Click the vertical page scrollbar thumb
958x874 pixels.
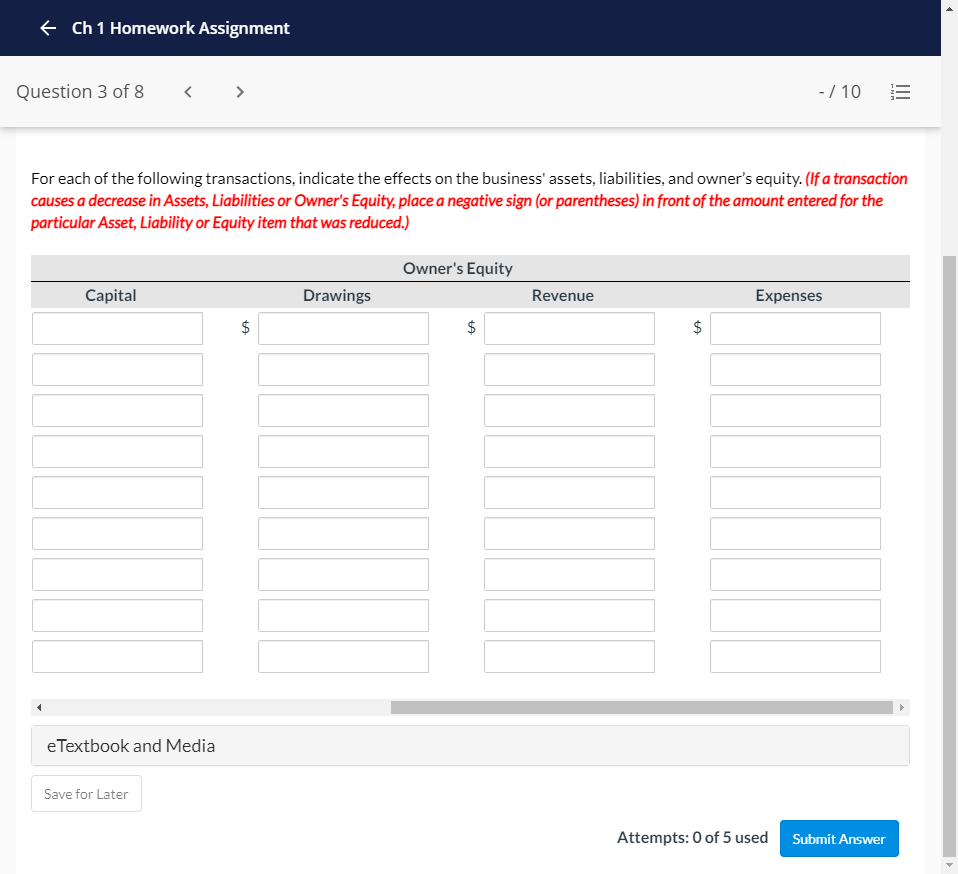point(949,556)
